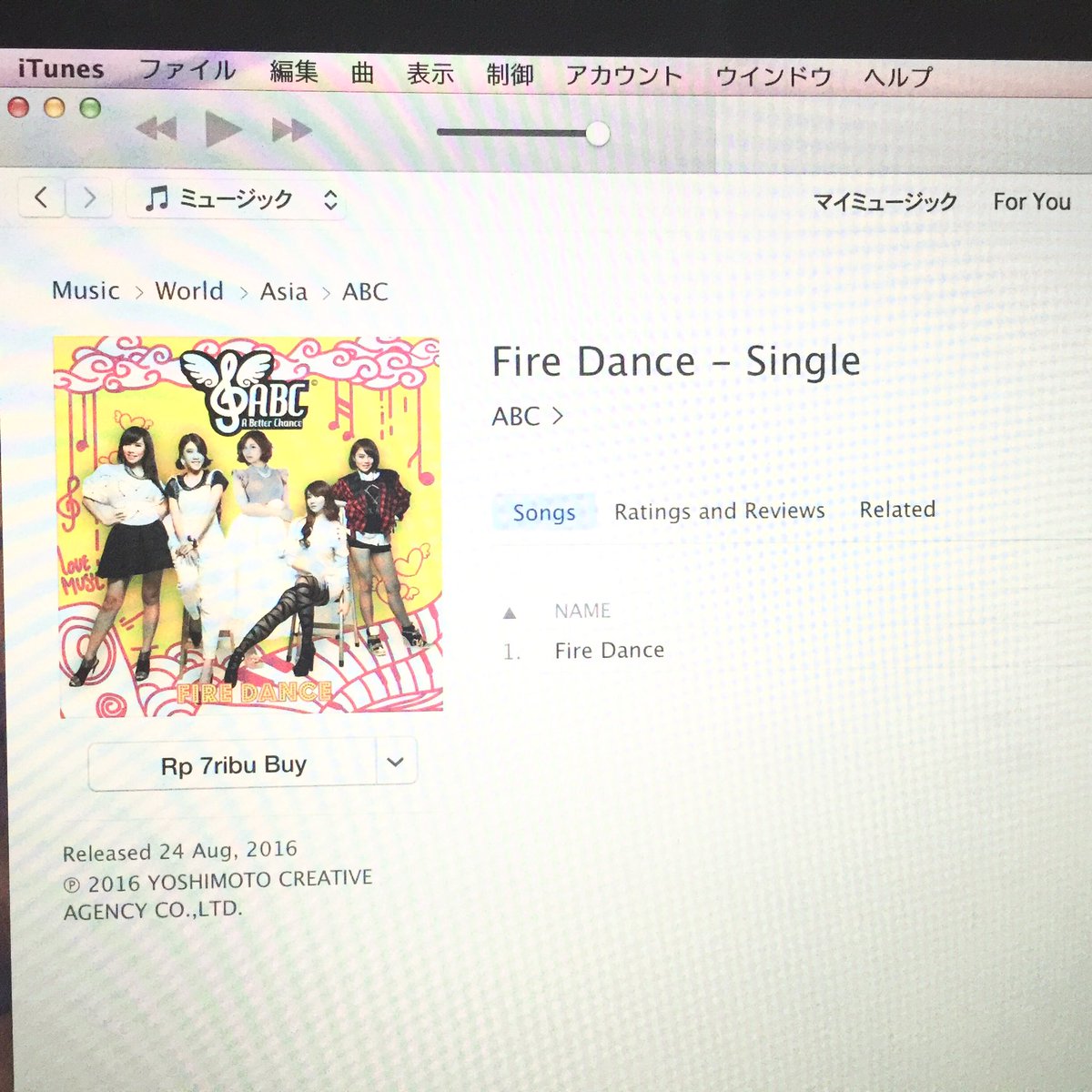Open the ファイル menu
This screenshot has width=1092, height=1092.
point(187,70)
